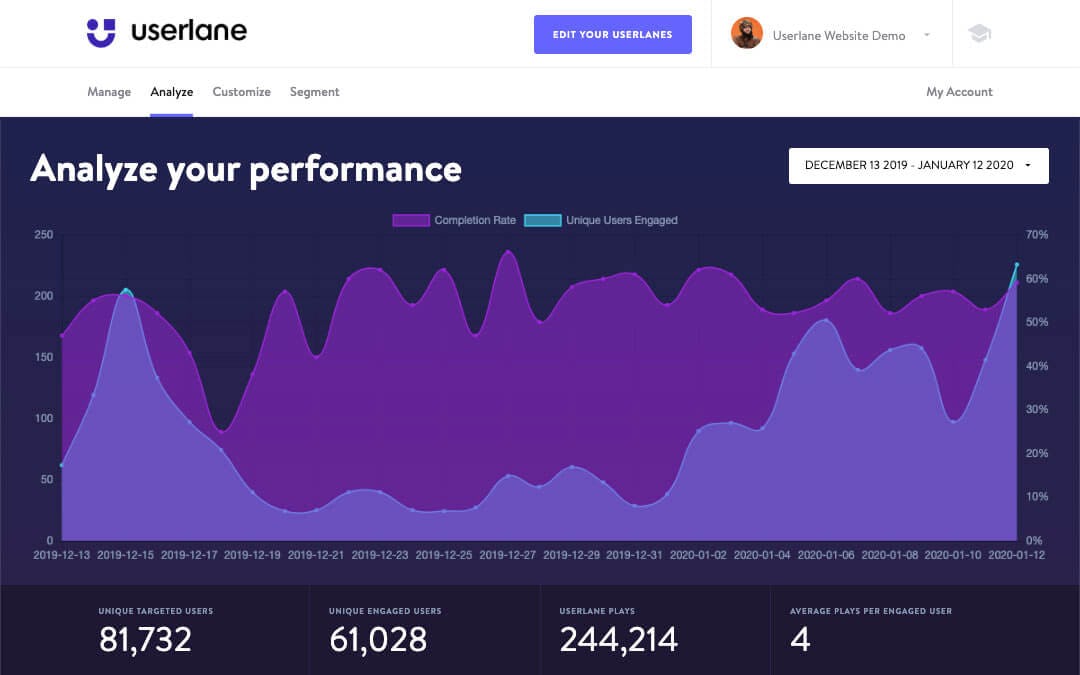
Task: Click the purple Completion Rate color swatch
Action: click(x=410, y=220)
